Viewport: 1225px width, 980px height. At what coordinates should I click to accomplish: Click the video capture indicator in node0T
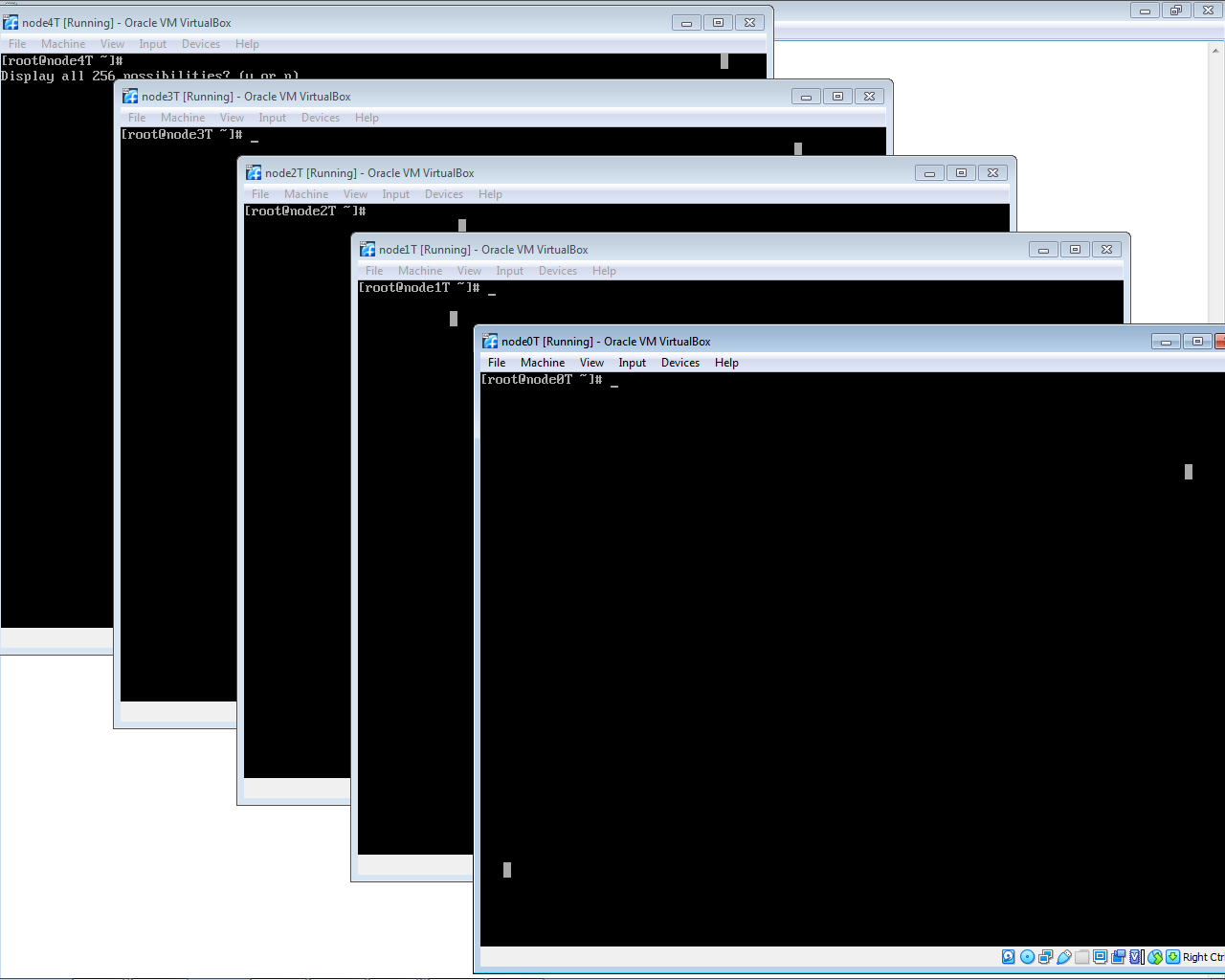(x=1118, y=957)
